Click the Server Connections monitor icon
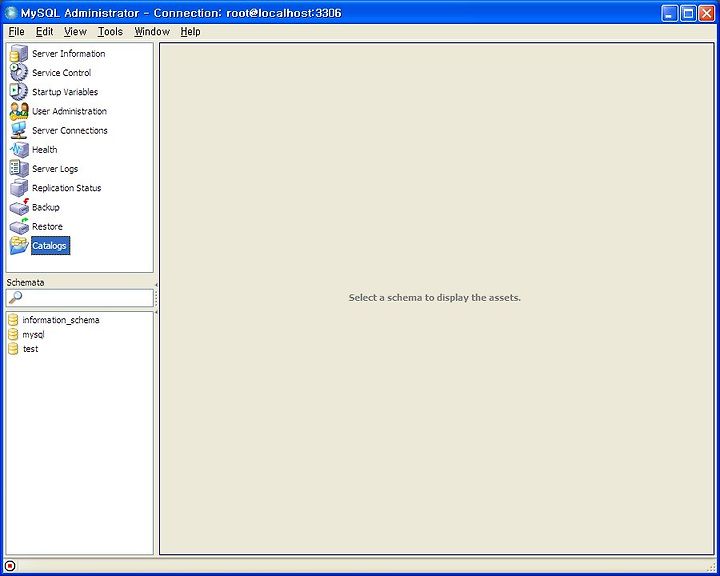720x576 pixels. tap(19, 130)
